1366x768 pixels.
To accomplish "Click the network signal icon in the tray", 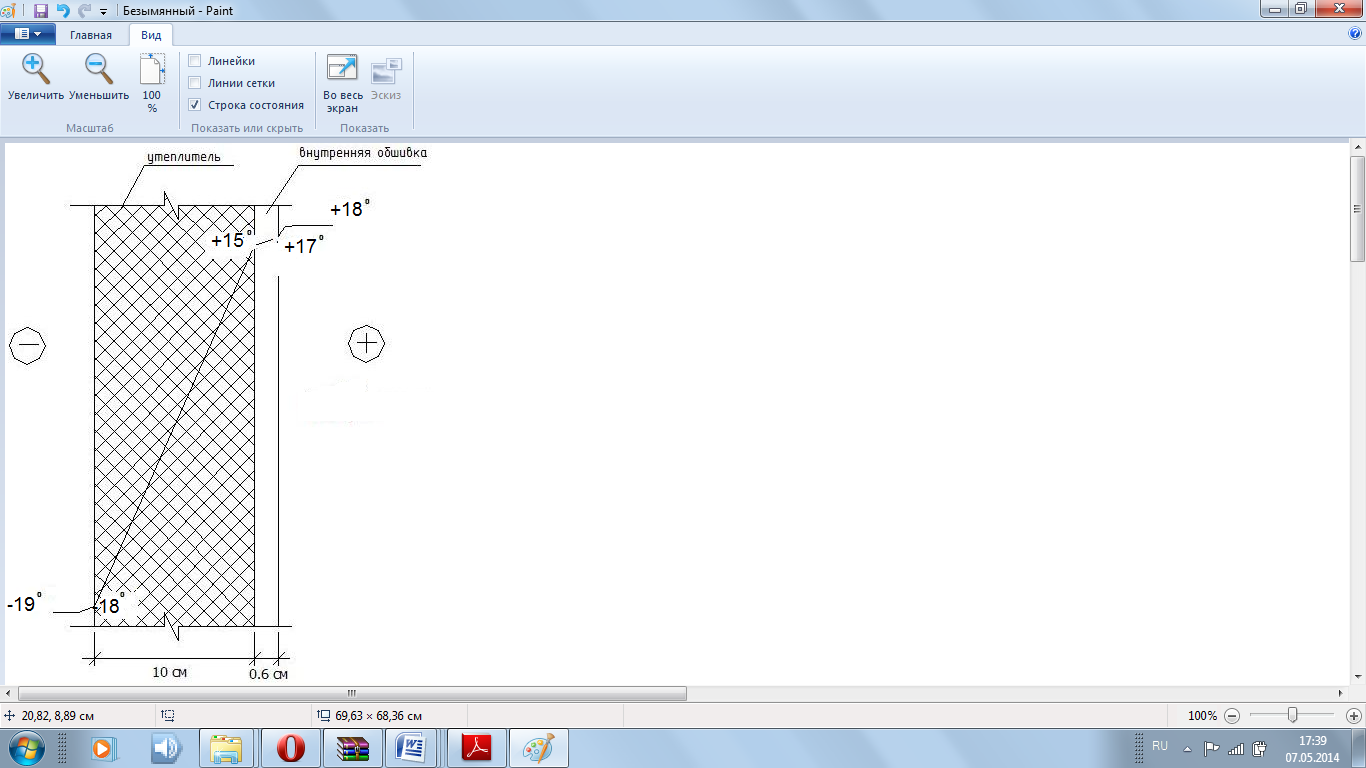I will 1236,748.
